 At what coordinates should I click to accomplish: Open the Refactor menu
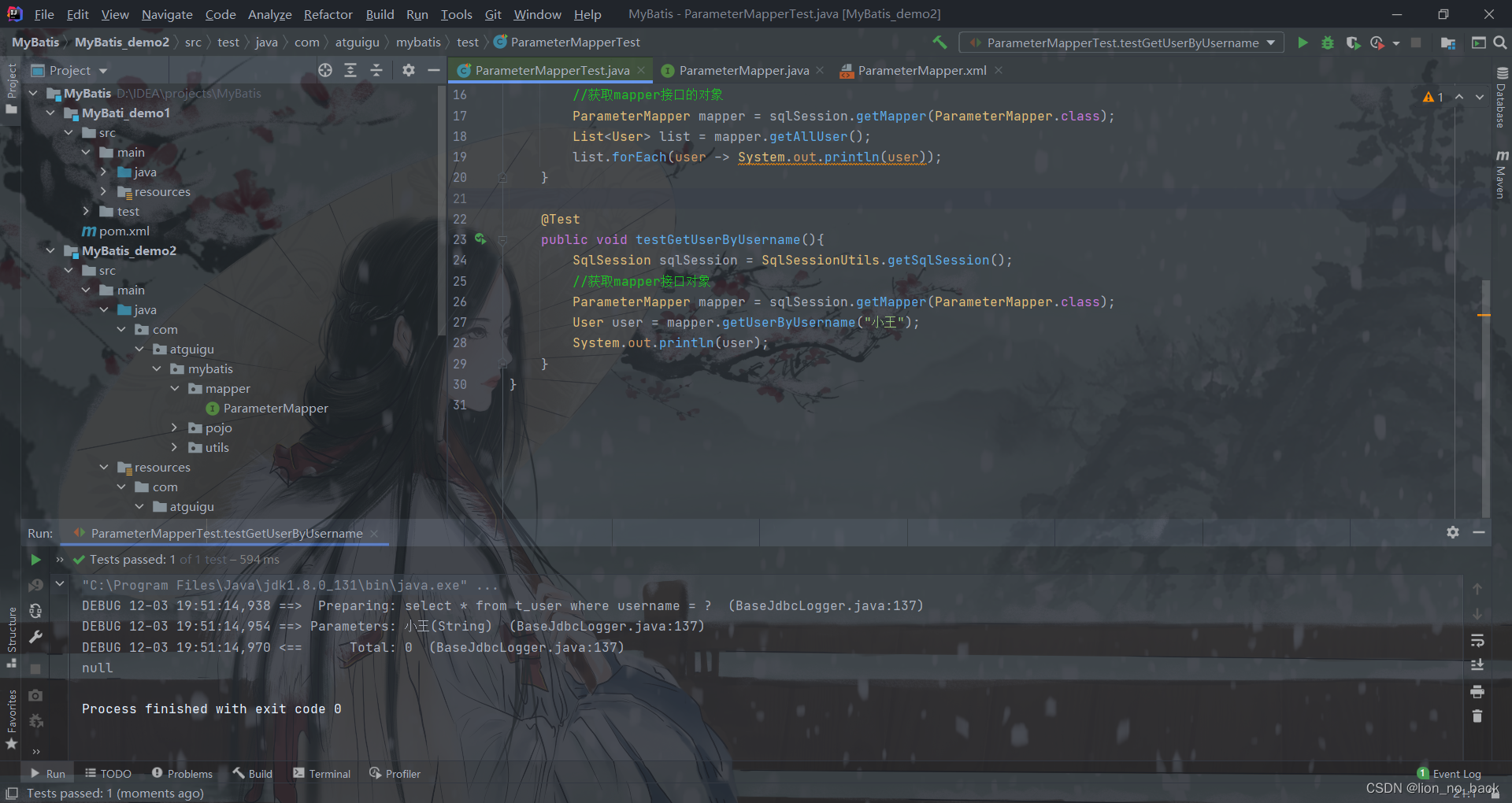pyautogui.click(x=328, y=14)
